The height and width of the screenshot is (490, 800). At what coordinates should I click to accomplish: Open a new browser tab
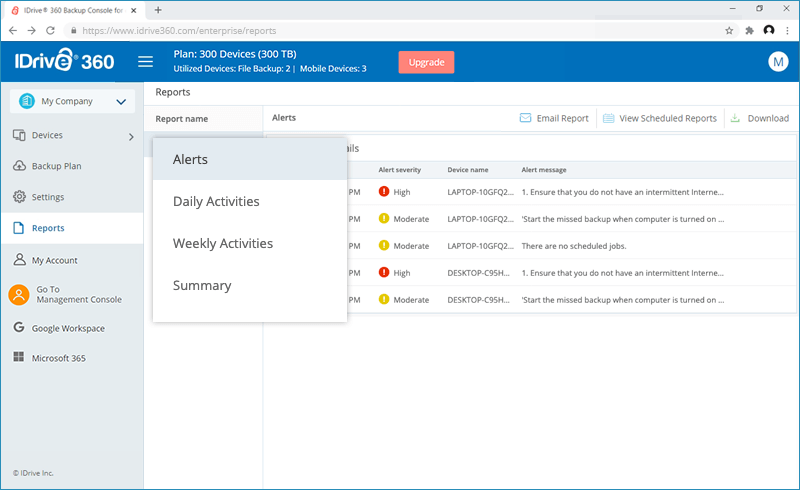pyautogui.click(x=158, y=10)
